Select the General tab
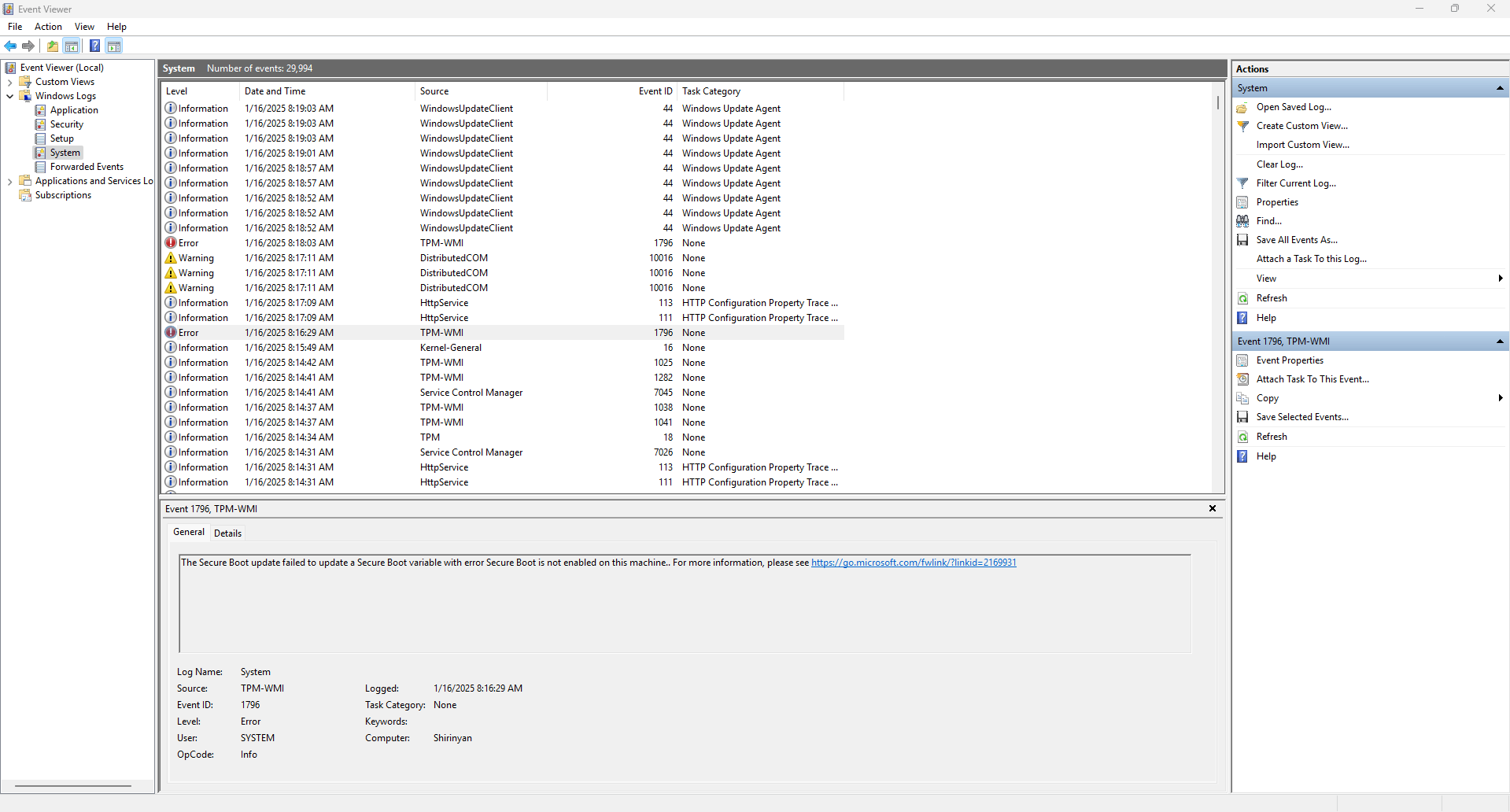The width and height of the screenshot is (1510, 812). point(189,532)
